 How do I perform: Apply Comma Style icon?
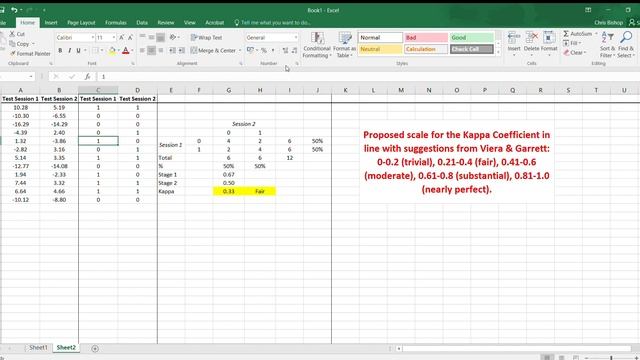tap(273, 51)
